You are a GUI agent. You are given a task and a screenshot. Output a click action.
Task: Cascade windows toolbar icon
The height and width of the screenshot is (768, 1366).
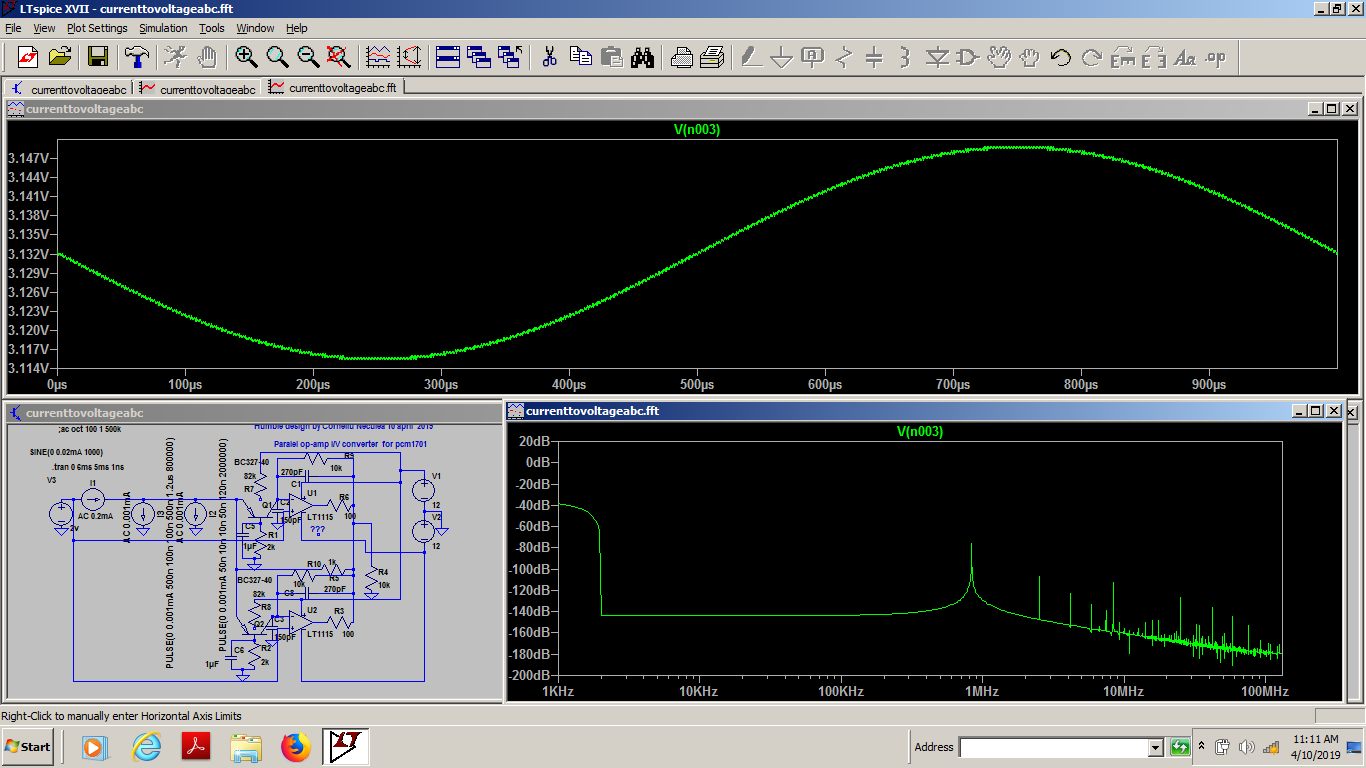click(478, 57)
